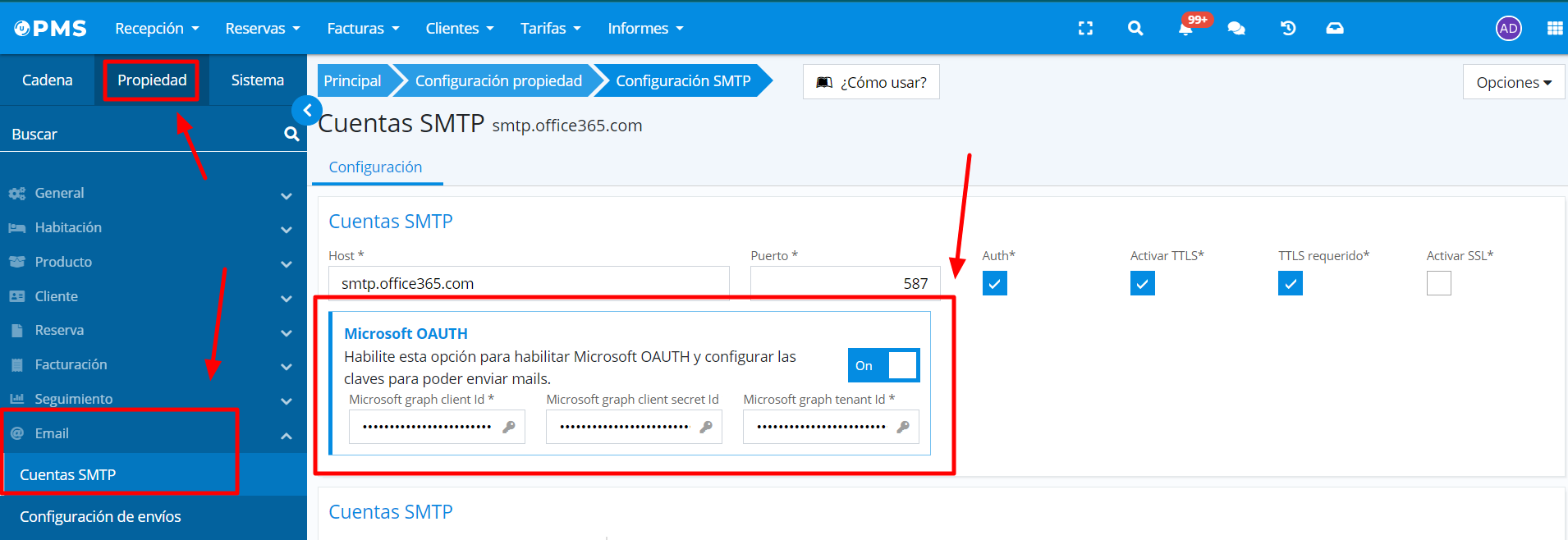
Task: Open Configuración de envíos in sidebar
Action: pyautogui.click(x=100, y=517)
